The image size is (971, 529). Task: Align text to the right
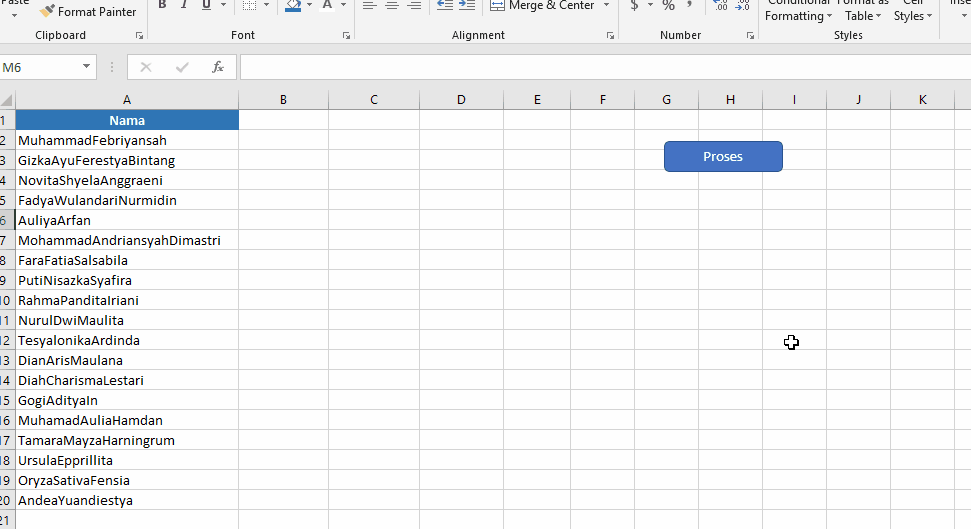[x=414, y=5]
